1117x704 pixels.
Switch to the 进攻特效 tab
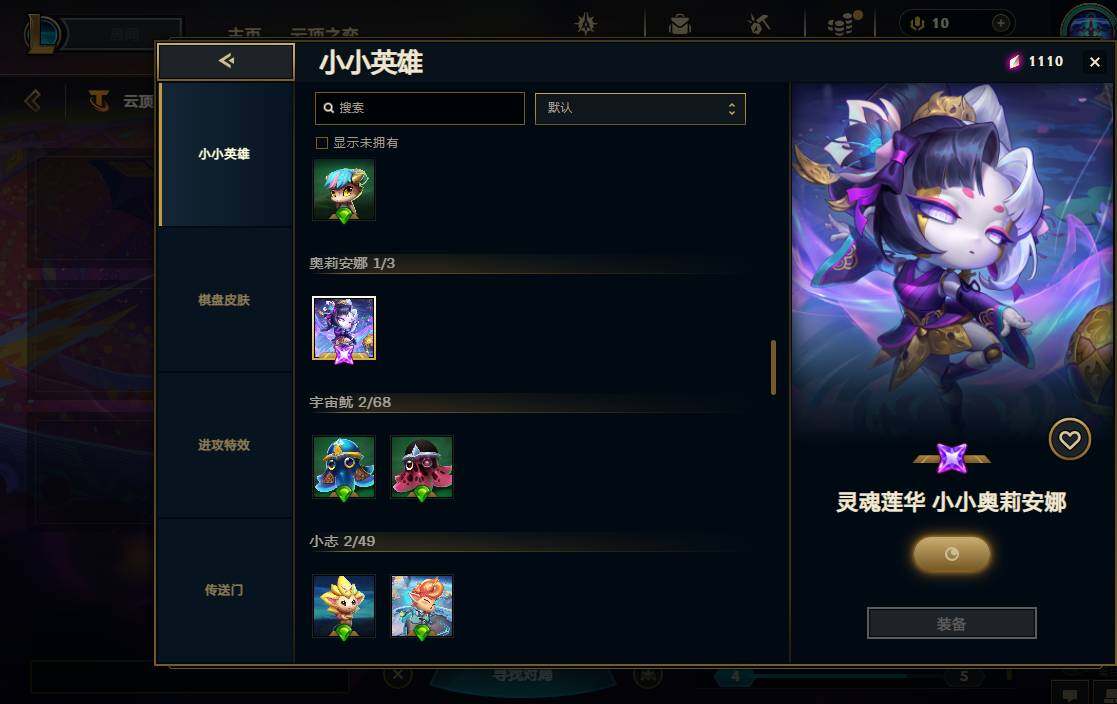(224, 445)
